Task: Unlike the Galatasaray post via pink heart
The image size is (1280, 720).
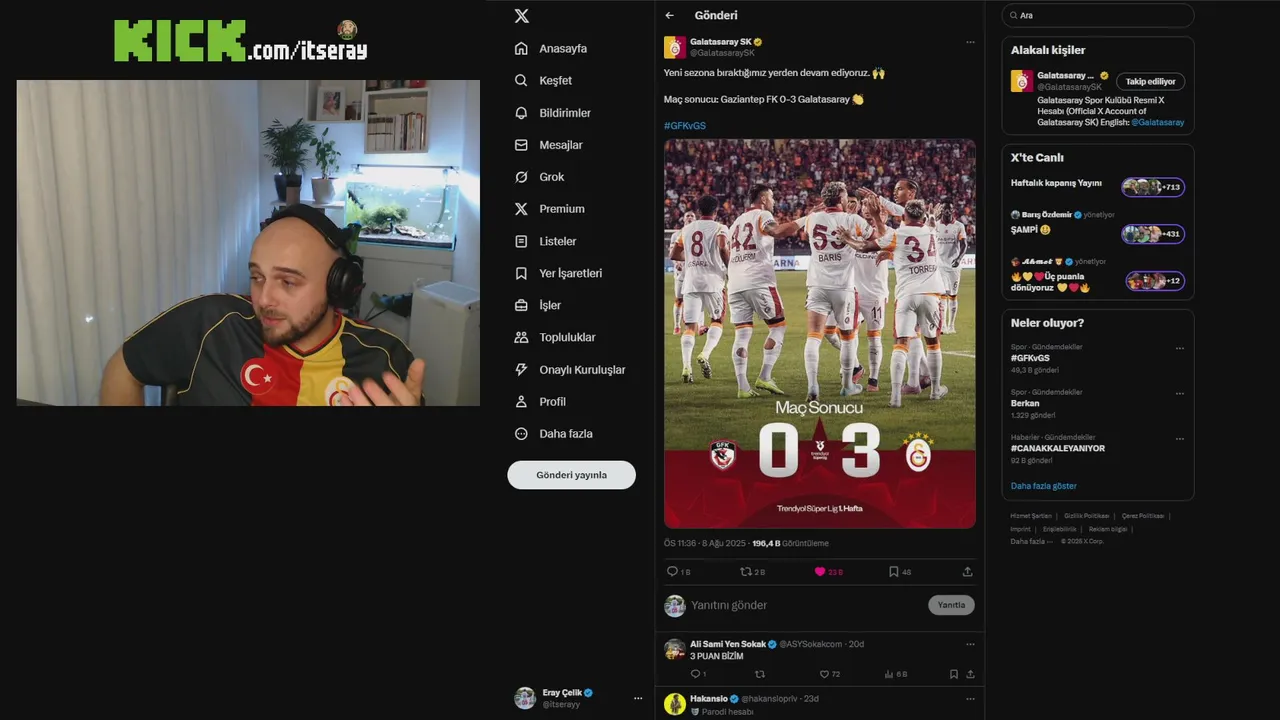Action: point(820,572)
